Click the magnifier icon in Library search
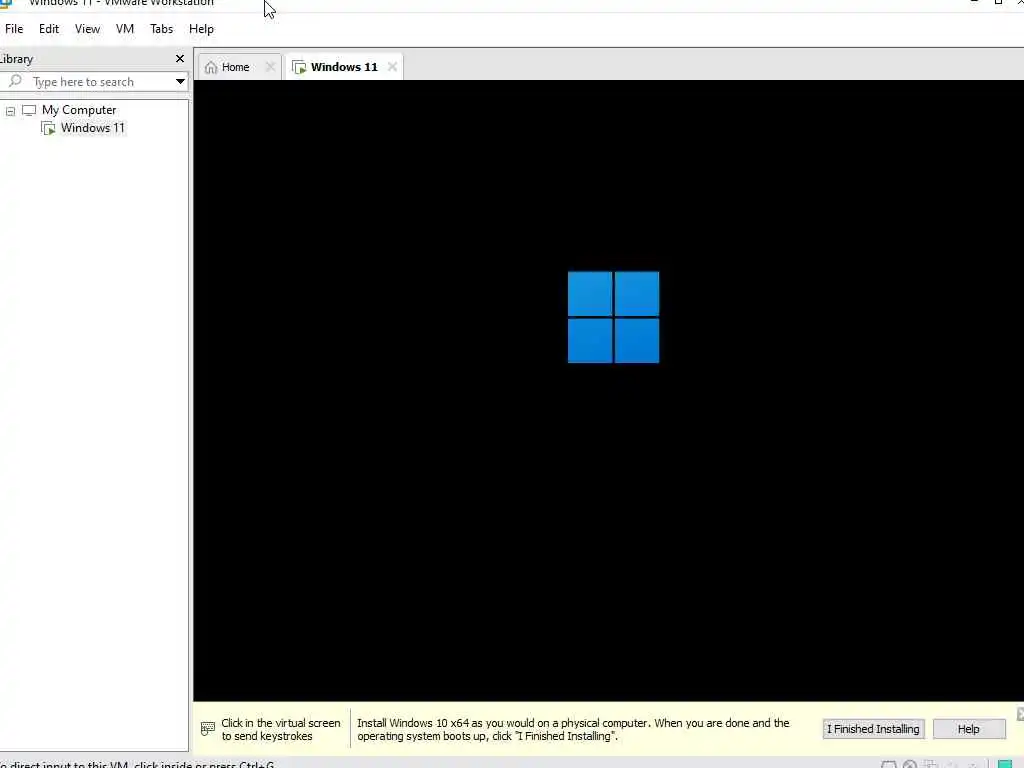1024x768 pixels. click(16, 81)
